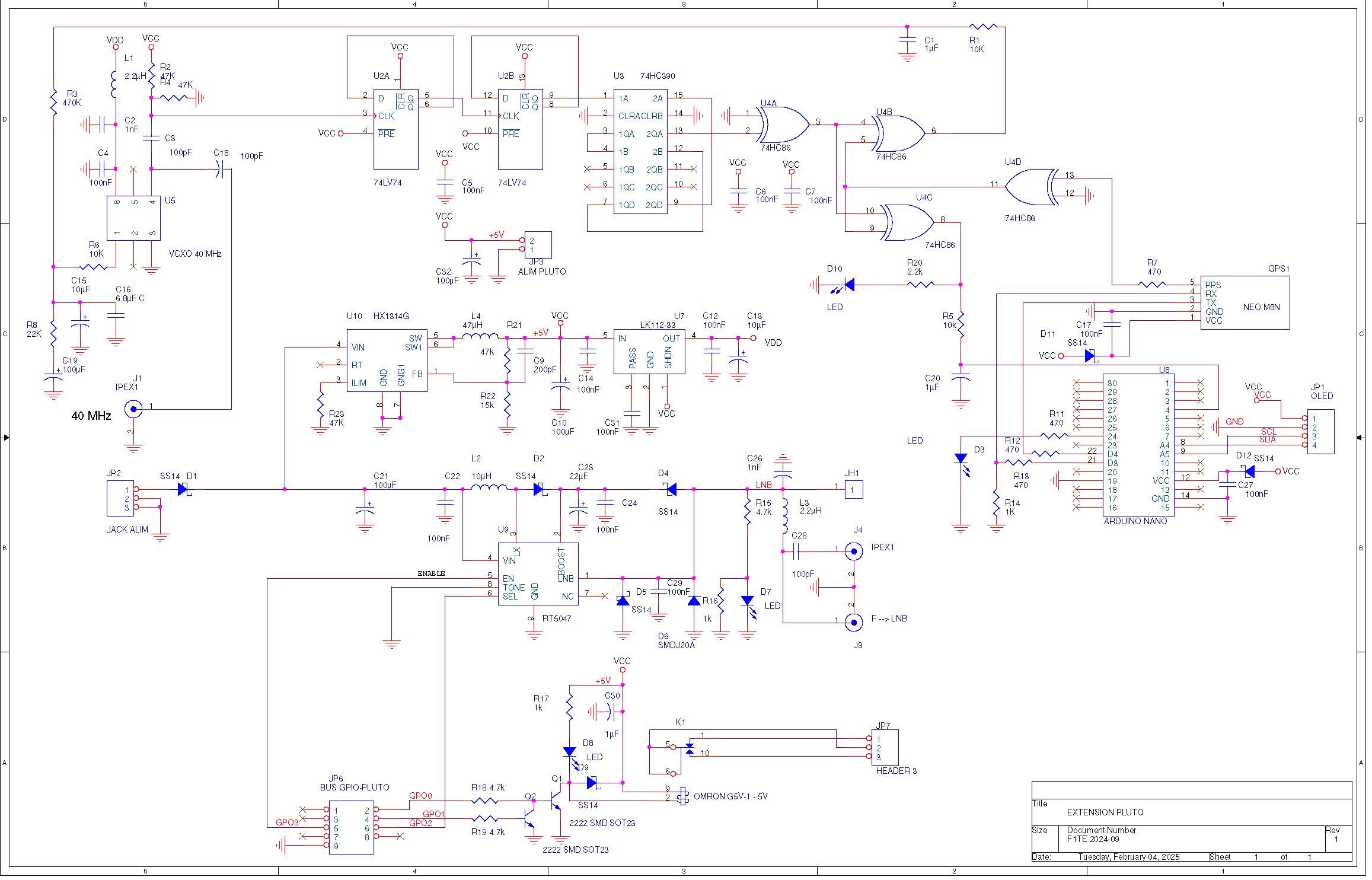Click the D8 LED symbol
Screen dimensions: 1372x880
(x=571, y=758)
